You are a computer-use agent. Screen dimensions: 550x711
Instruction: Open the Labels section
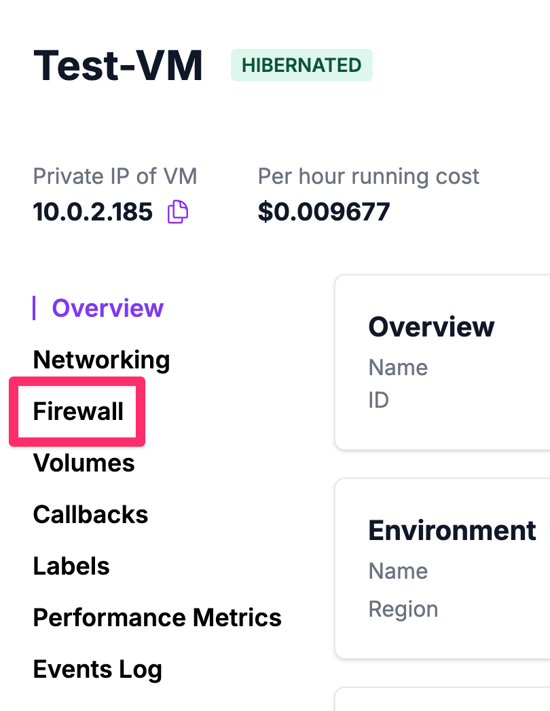point(71,566)
